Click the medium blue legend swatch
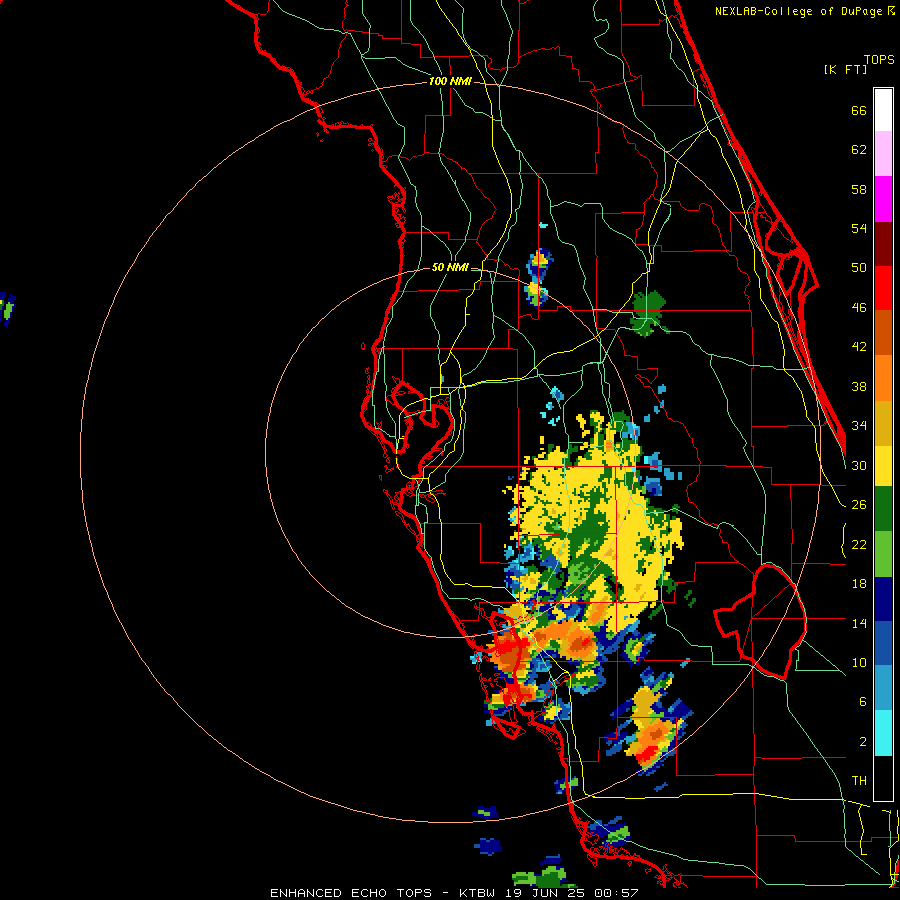Image resolution: width=900 pixels, height=900 pixels. pyautogui.click(x=883, y=644)
